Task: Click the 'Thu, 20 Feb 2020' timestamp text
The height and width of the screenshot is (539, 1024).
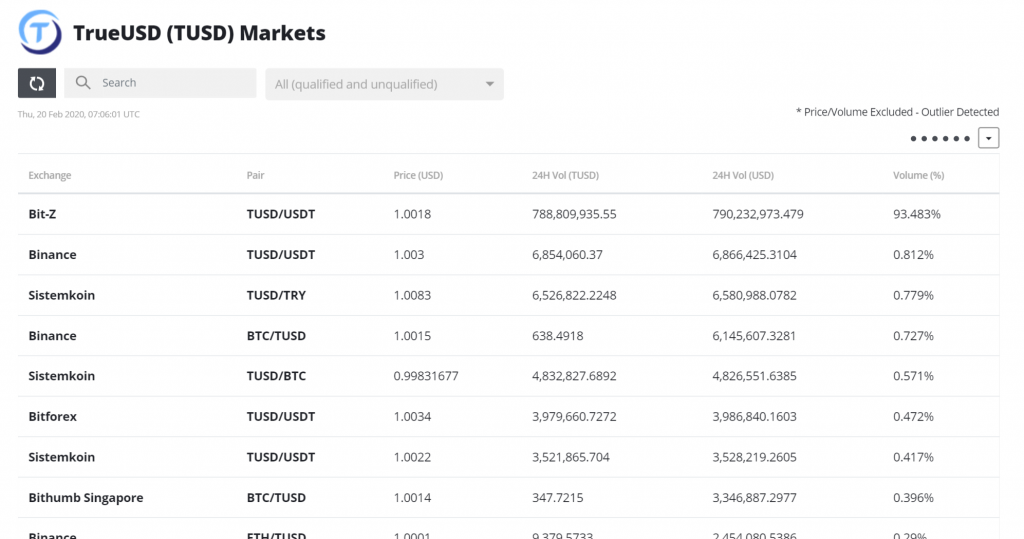Action: point(78,114)
